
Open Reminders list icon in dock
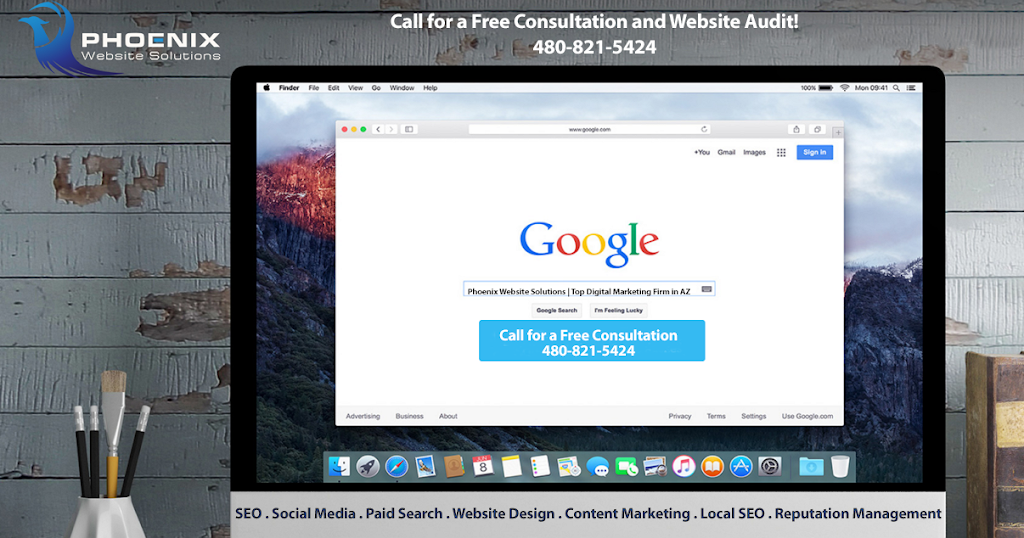tap(540, 466)
